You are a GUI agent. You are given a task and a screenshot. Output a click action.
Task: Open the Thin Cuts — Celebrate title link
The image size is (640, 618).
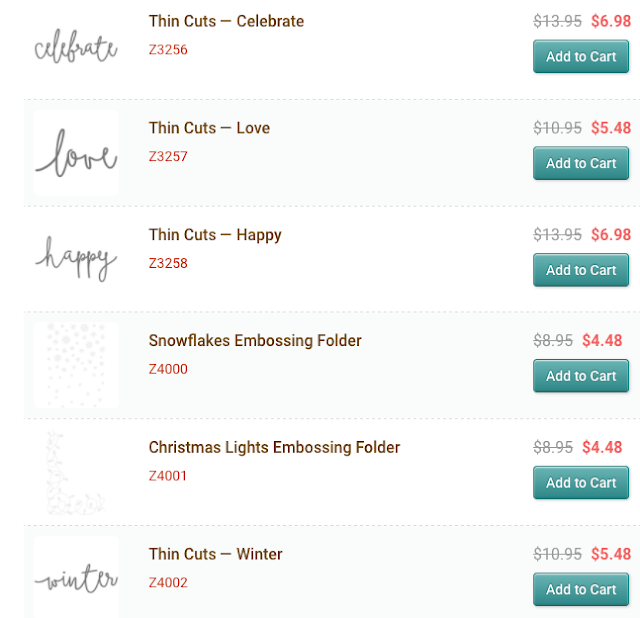[x=226, y=21]
